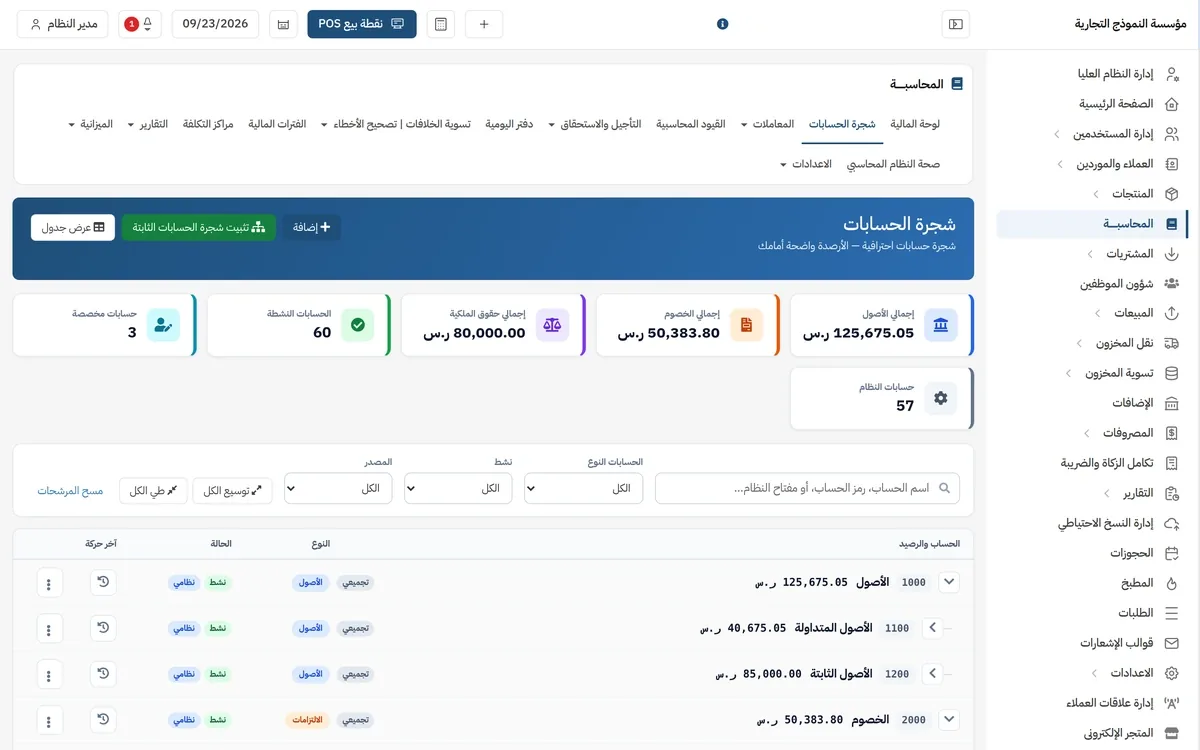
Task: Click the تكامل الزكاة والضريبة icon in sidebar
Action: (1172, 463)
